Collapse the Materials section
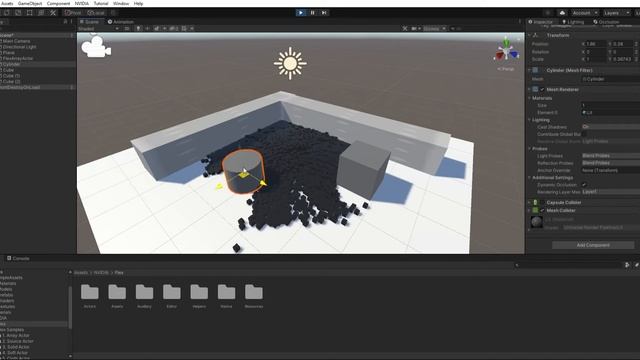This screenshot has height=360, width=640. click(529, 98)
